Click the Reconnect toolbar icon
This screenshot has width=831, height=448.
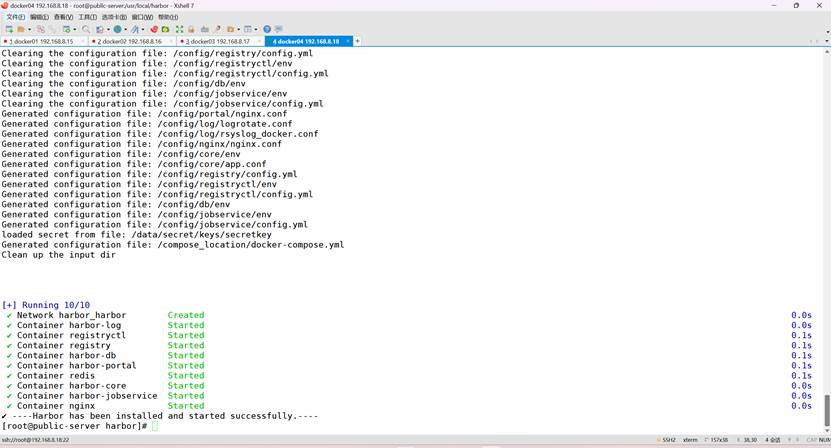[53, 29]
